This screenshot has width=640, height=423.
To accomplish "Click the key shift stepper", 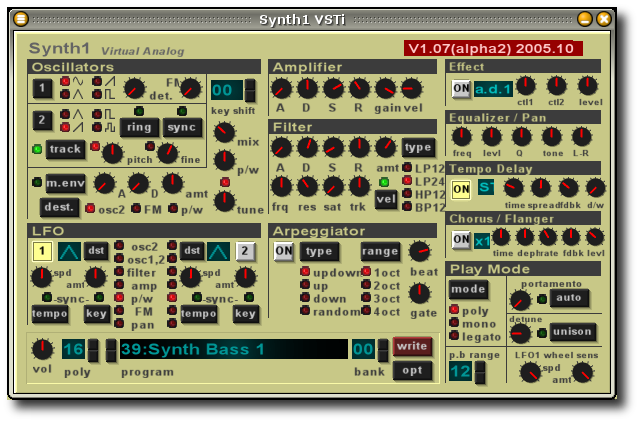I will pos(250,91).
